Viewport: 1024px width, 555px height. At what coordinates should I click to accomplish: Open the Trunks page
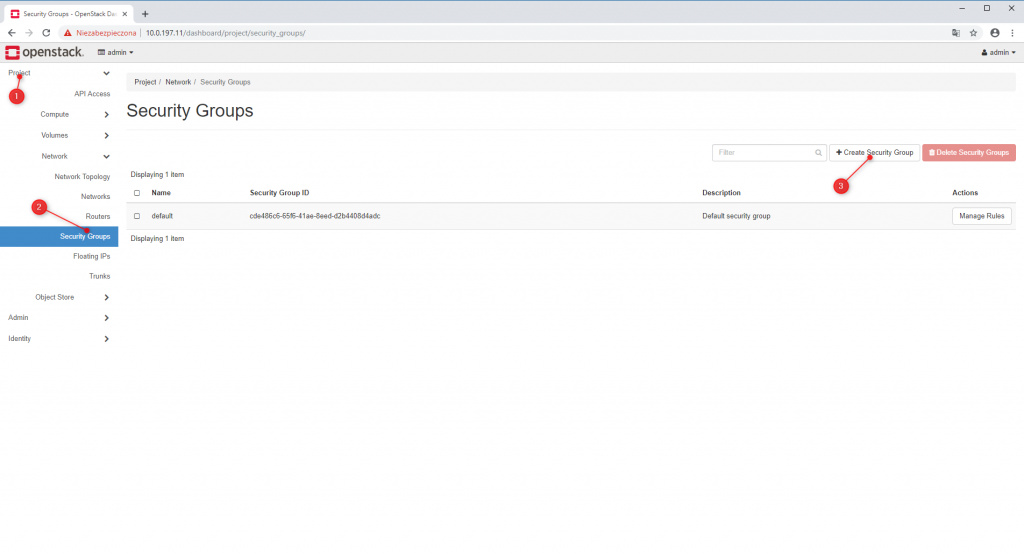point(100,276)
